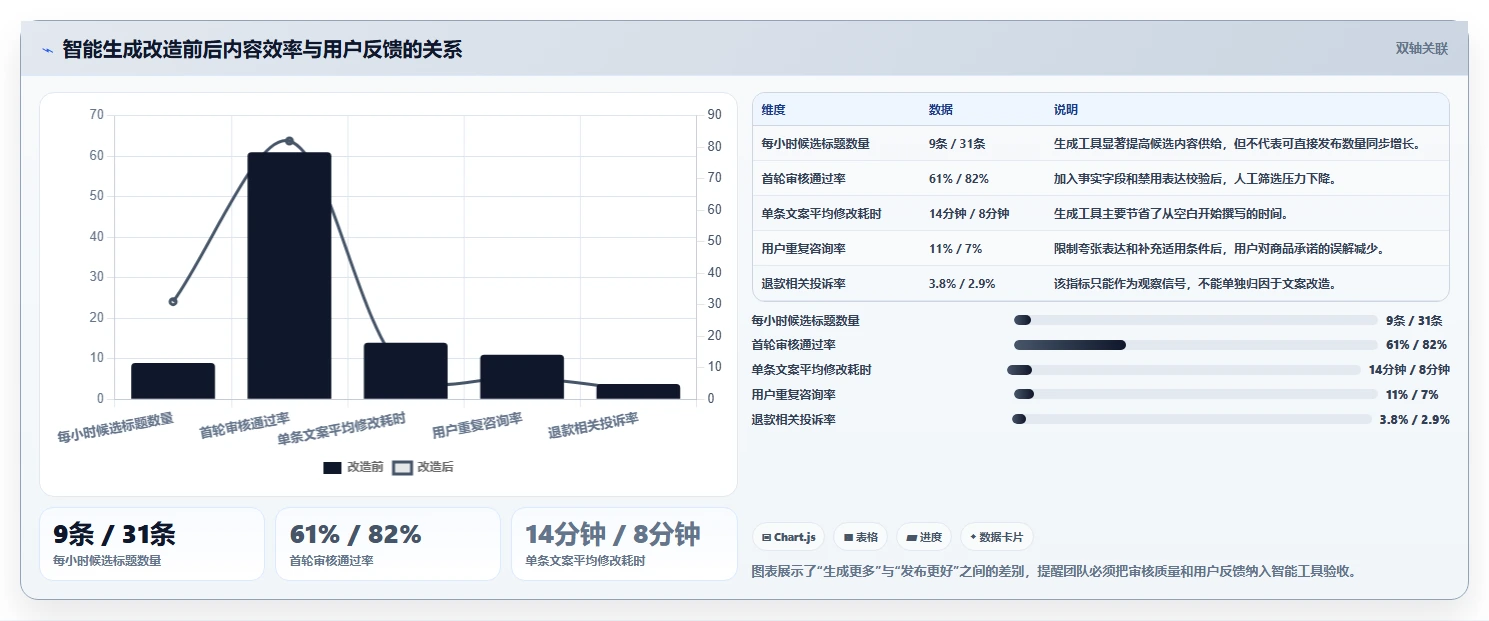The width and height of the screenshot is (1489, 621).
Task: Click the 单条文案平均修改耗时 chart bar
Action: (x=405, y=371)
